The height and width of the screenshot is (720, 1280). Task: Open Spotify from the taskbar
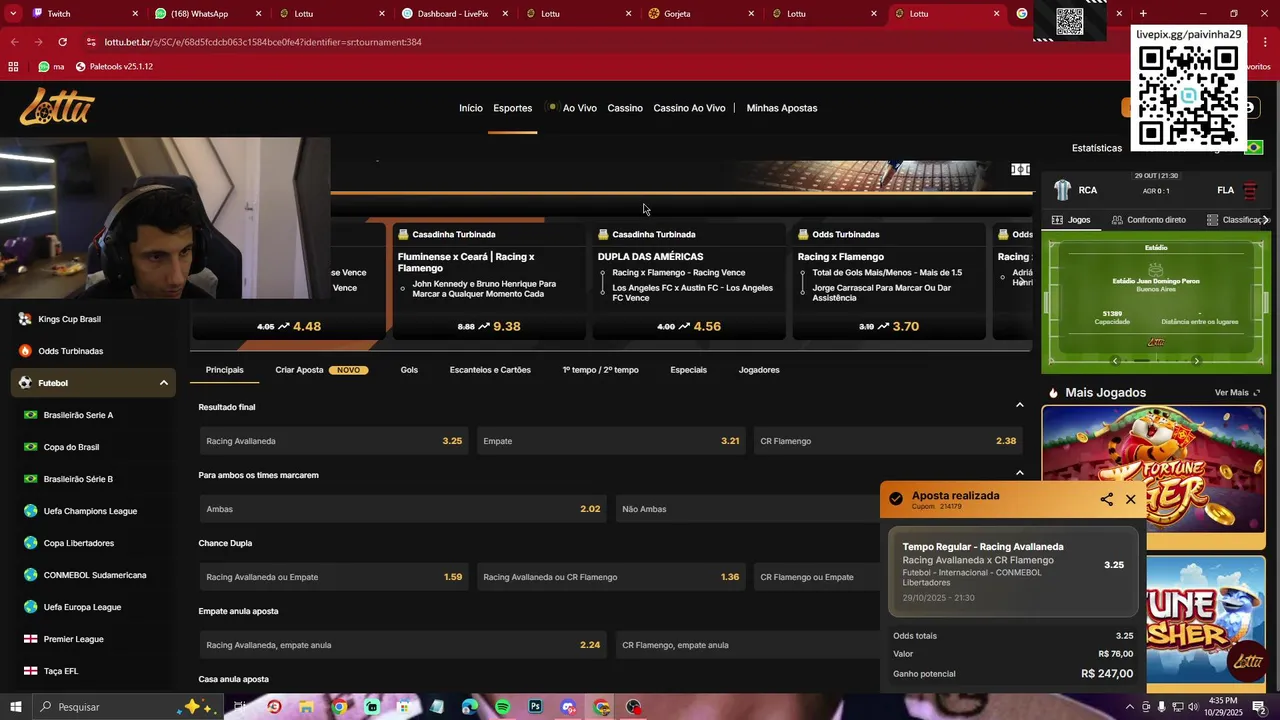click(502, 707)
